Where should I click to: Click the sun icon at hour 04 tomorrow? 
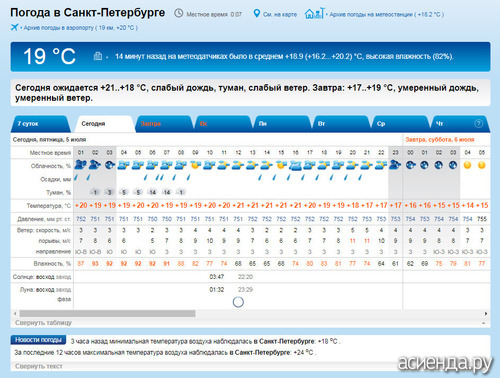click(467, 165)
